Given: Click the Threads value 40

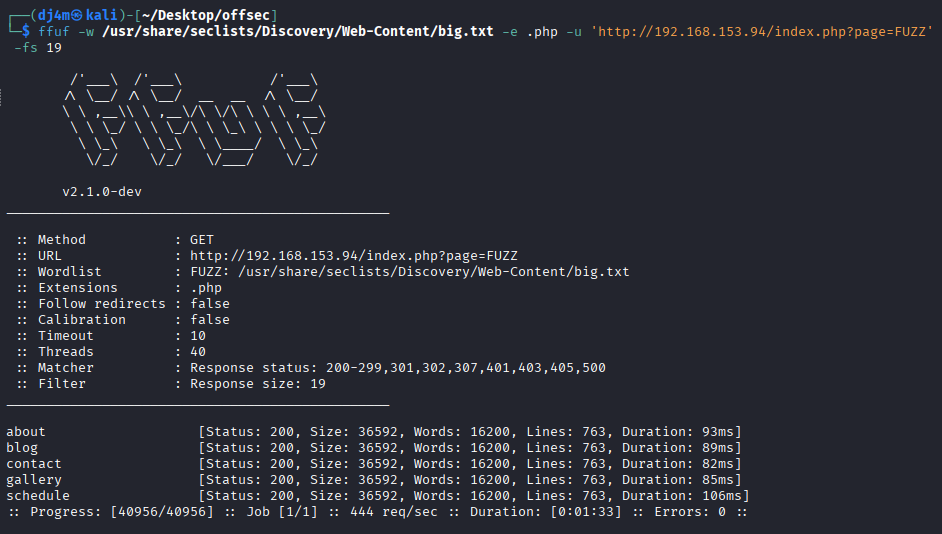Looking at the screenshot, I should 198,352.
